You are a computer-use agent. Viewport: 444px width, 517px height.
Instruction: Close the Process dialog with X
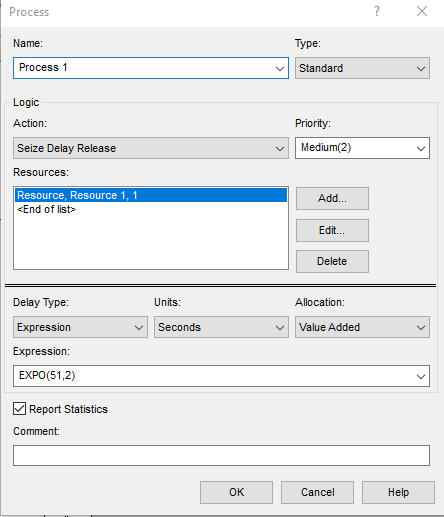click(x=422, y=12)
